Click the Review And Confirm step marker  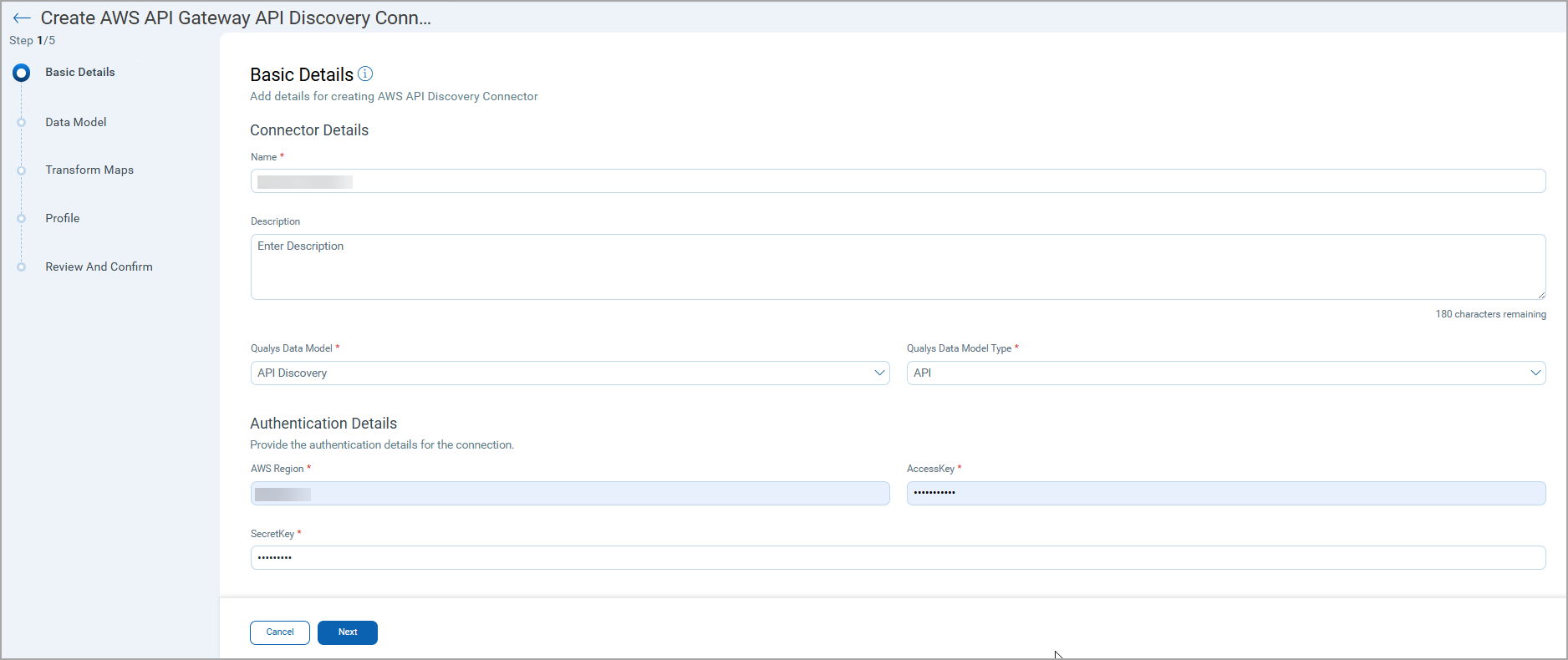pyautogui.click(x=22, y=267)
